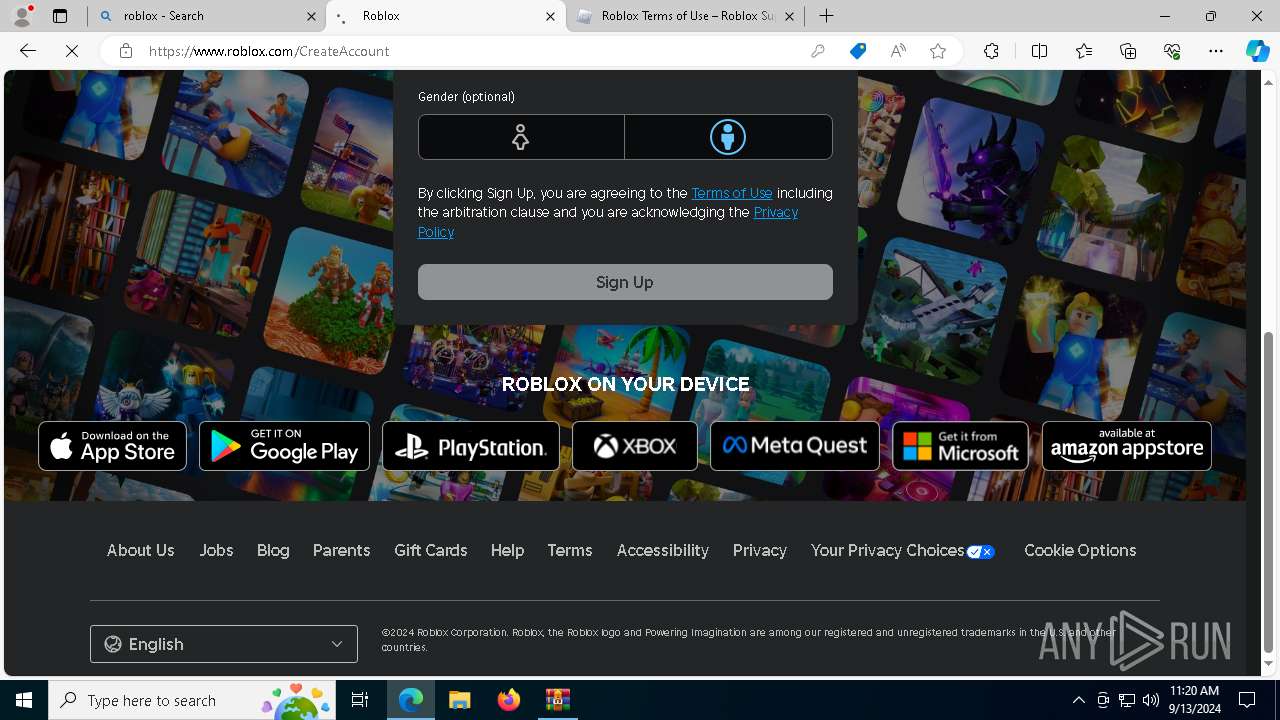Click the Read aloud icon

898,51
